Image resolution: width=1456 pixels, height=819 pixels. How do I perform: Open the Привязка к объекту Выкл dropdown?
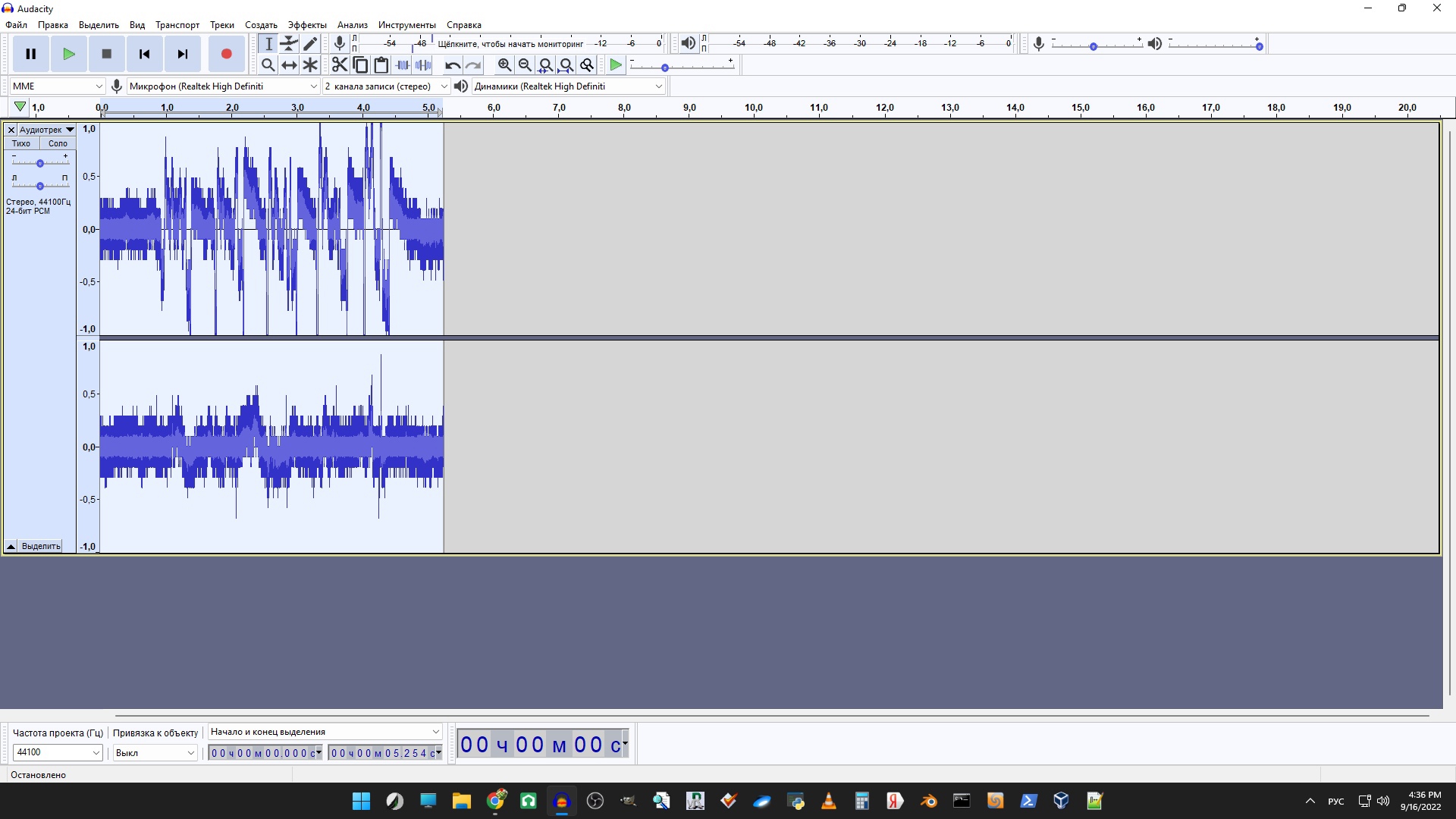pos(155,752)
